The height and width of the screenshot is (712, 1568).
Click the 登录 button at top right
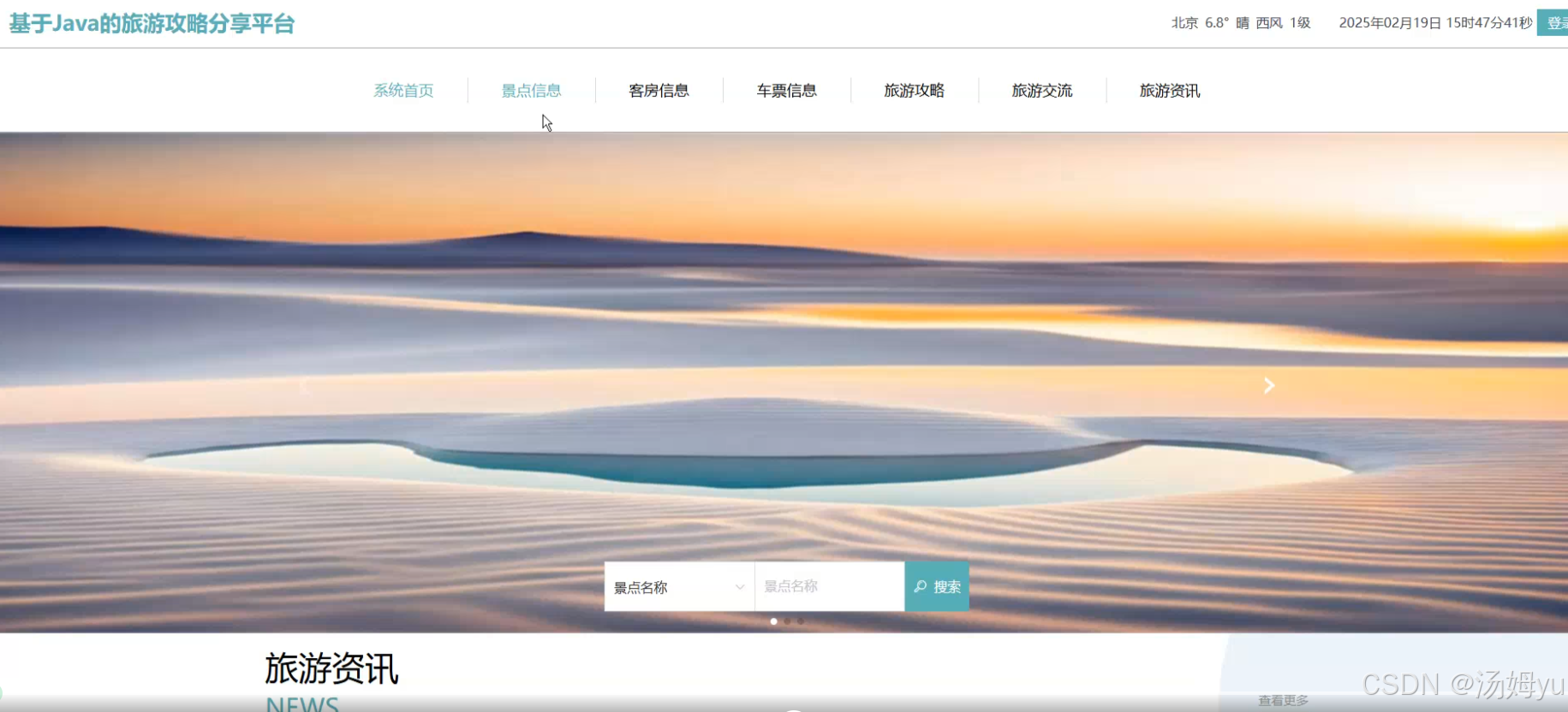[x=1553, y=23]
